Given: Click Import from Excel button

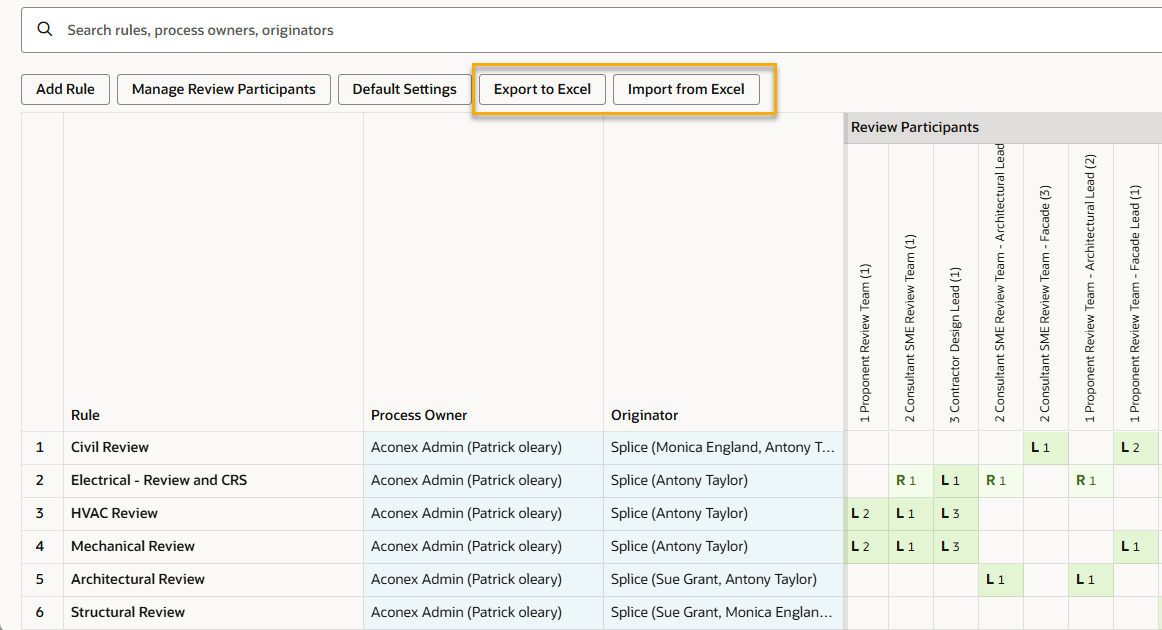Looking at the screenshot, I should point(686,89).
